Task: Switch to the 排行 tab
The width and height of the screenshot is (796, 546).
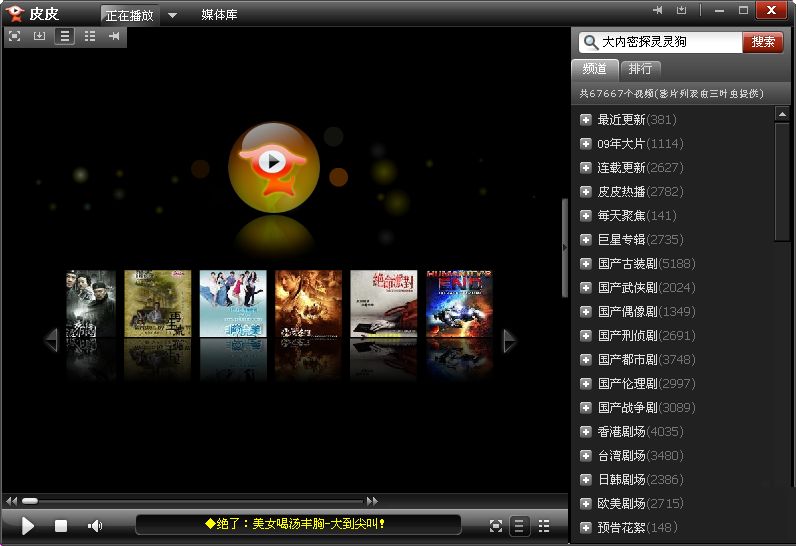Action: [x=640, y=69]
